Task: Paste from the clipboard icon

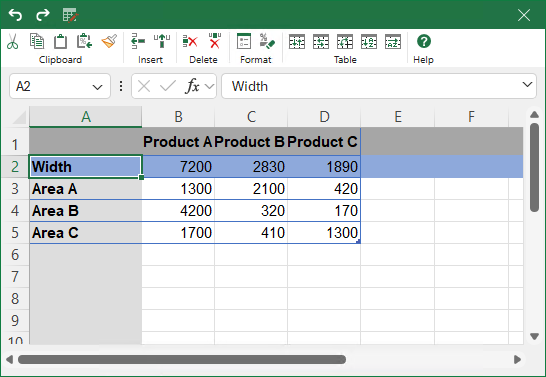Action: tap(60, 41)
